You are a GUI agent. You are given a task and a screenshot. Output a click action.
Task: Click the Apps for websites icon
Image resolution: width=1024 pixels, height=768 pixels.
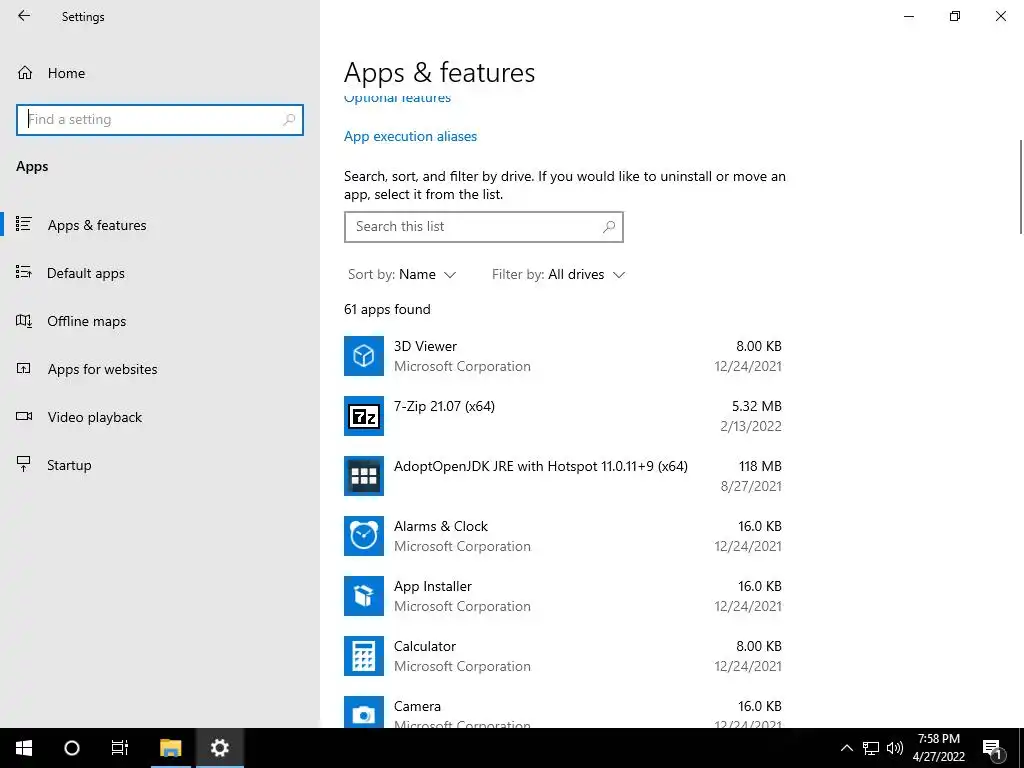(24, 368)
